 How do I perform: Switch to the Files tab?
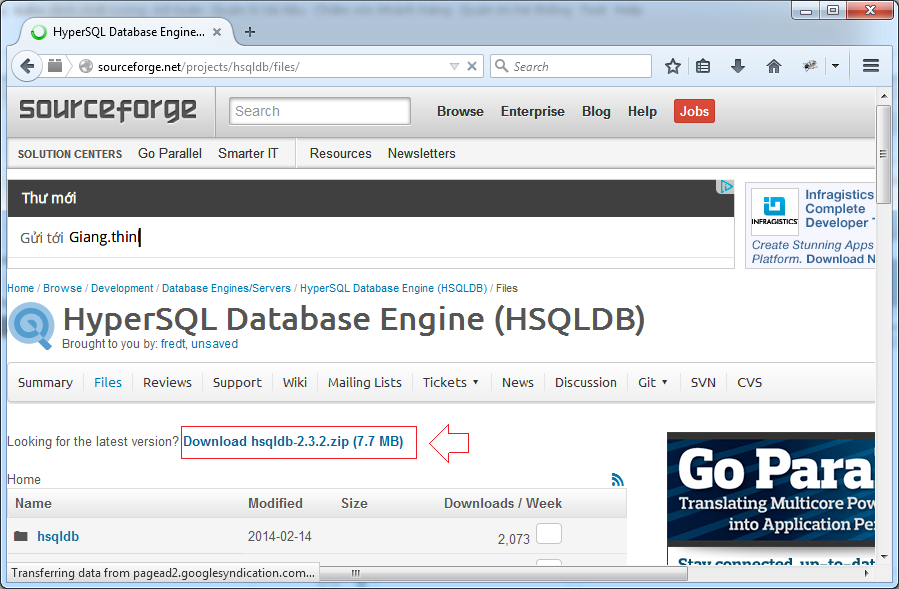108,383
